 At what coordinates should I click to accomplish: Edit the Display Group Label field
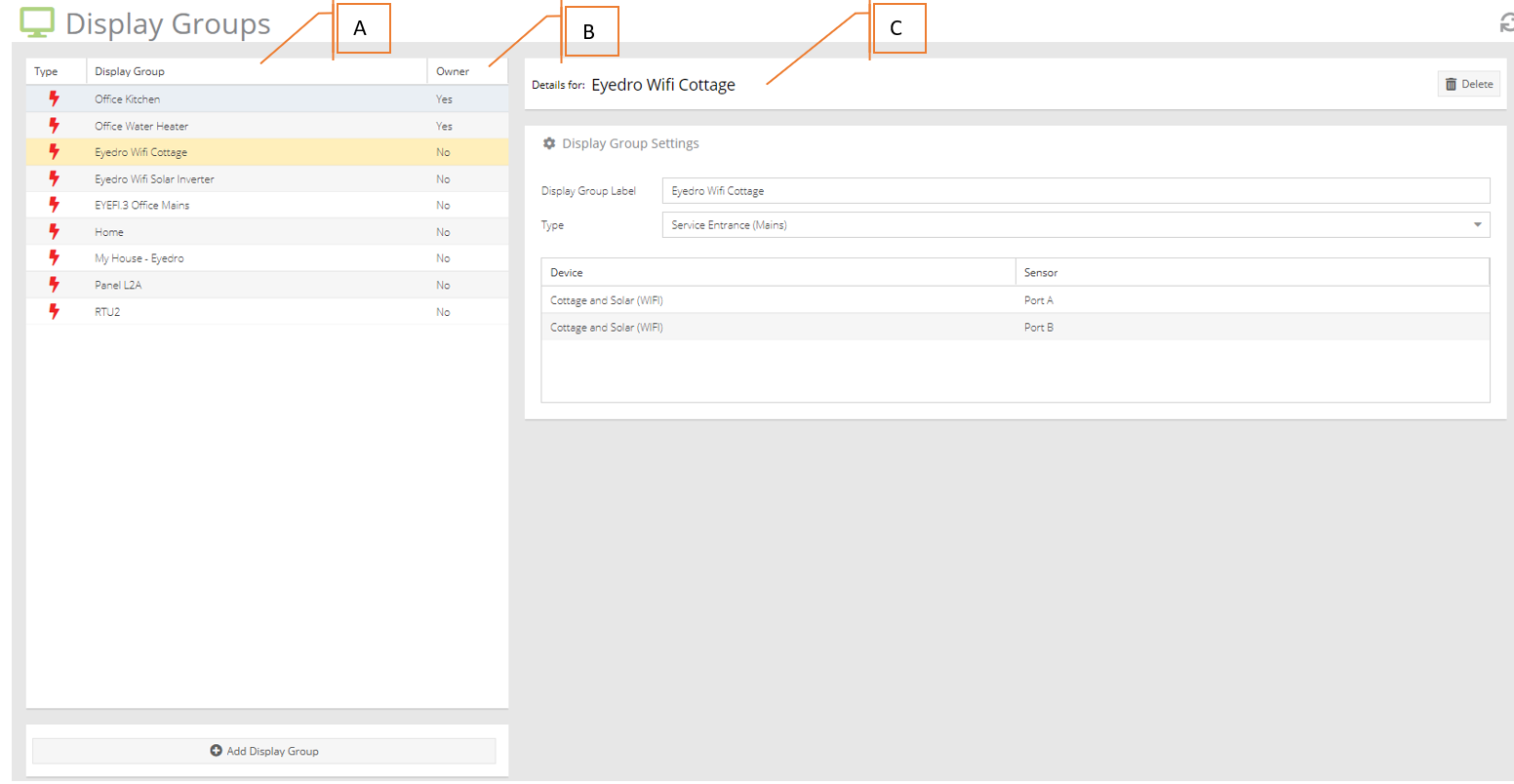coord(1075,191)
